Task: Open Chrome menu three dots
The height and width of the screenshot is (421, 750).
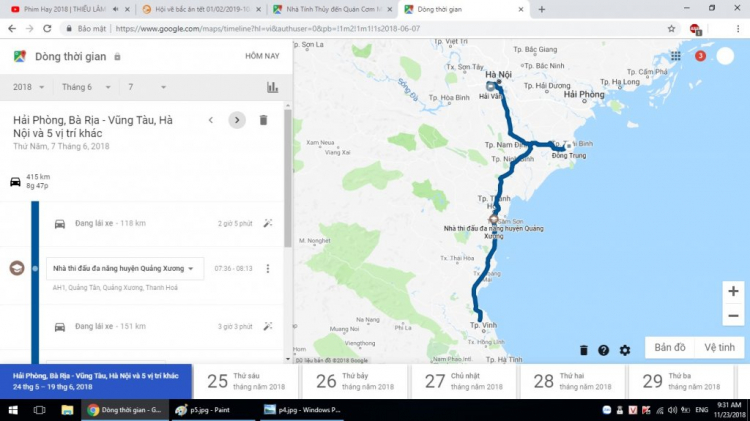Action: coord(738,29)
